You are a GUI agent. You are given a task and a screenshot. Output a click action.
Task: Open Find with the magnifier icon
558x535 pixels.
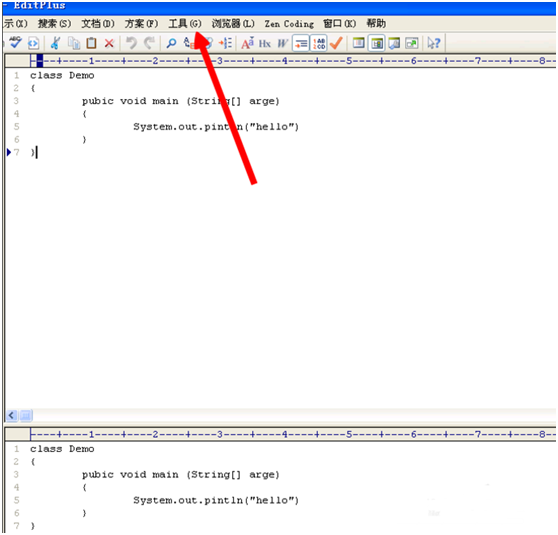tap(172, 43)
